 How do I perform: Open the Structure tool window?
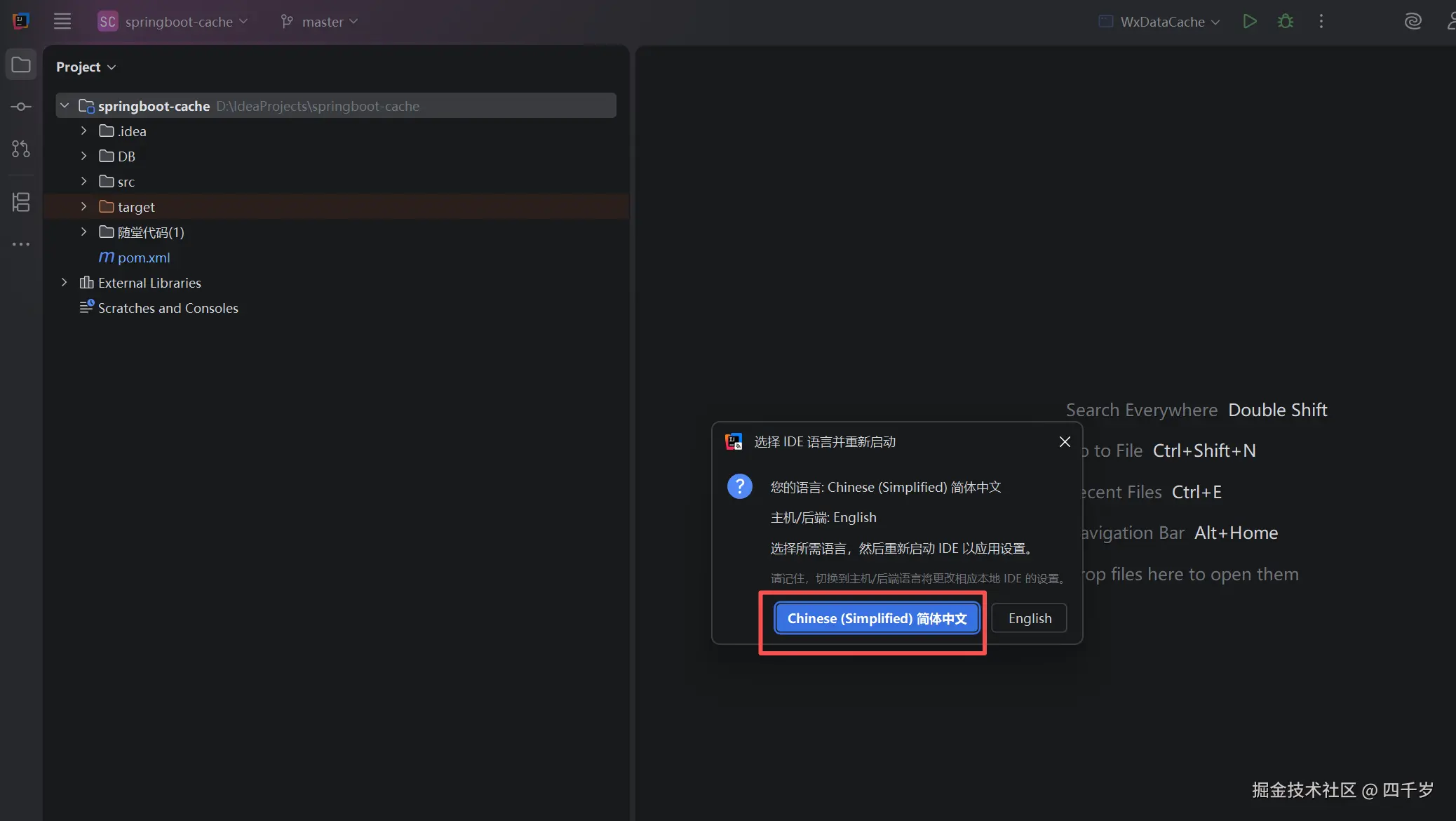(x=21, y=202)
